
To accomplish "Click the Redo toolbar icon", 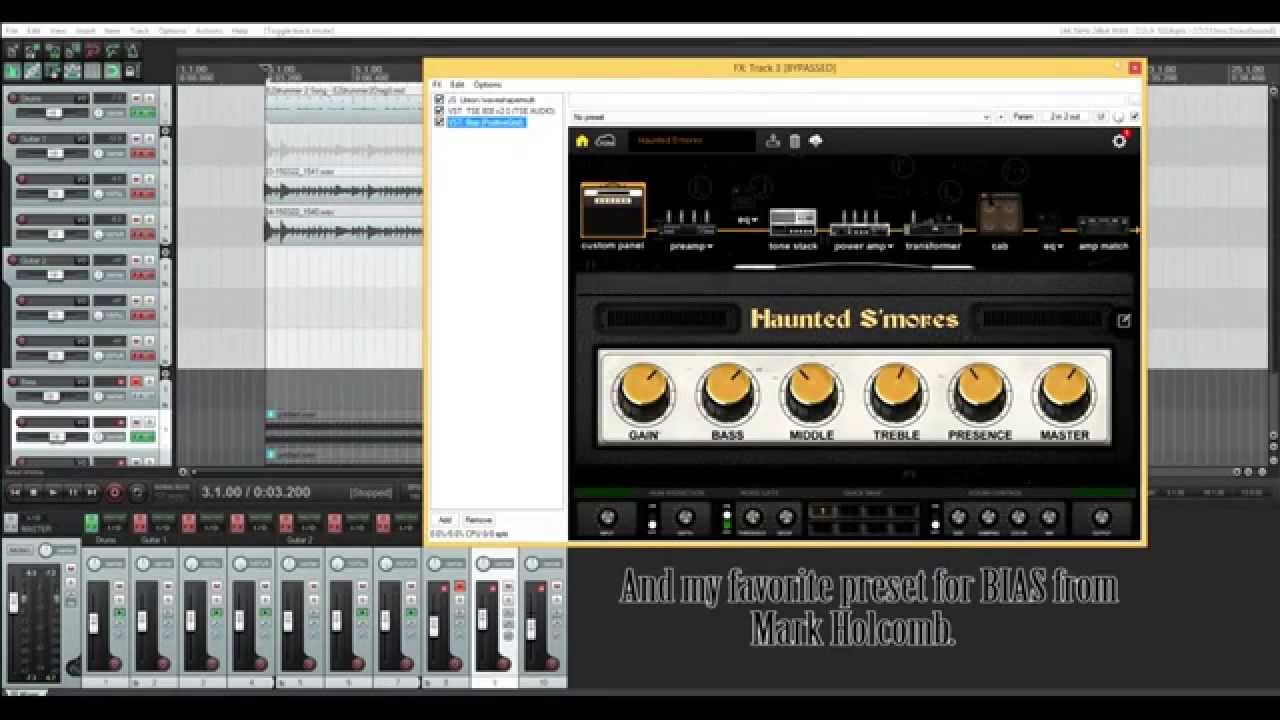I will click(113, 51).
